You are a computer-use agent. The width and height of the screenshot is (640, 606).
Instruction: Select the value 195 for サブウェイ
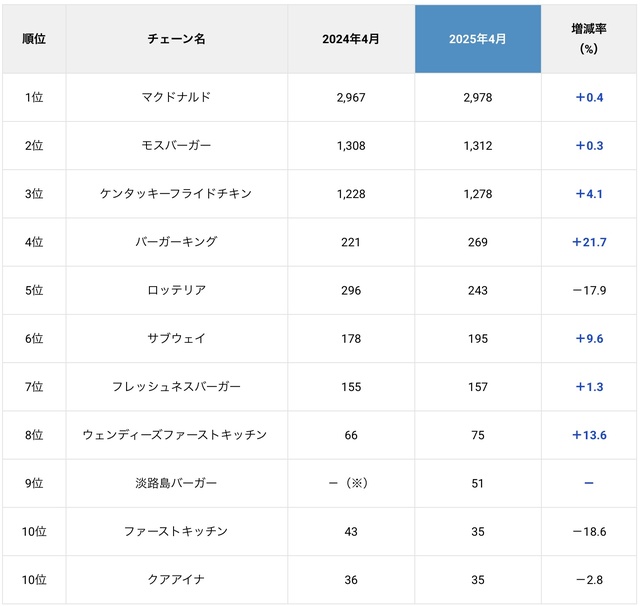pos(478,339)
